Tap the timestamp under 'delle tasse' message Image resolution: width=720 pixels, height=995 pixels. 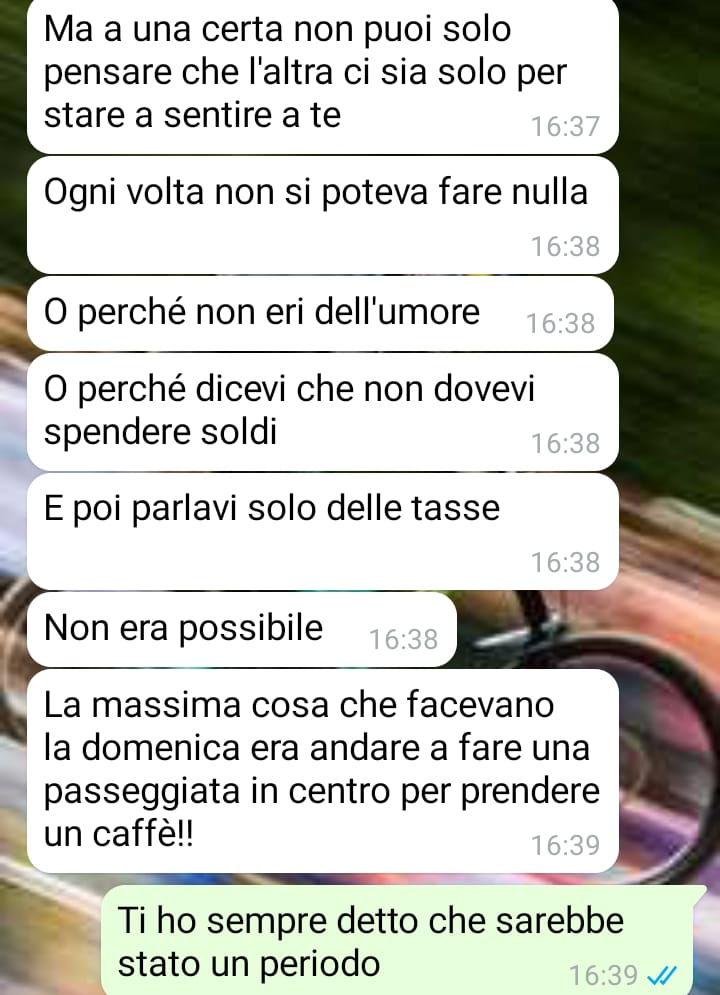[565, 562]
